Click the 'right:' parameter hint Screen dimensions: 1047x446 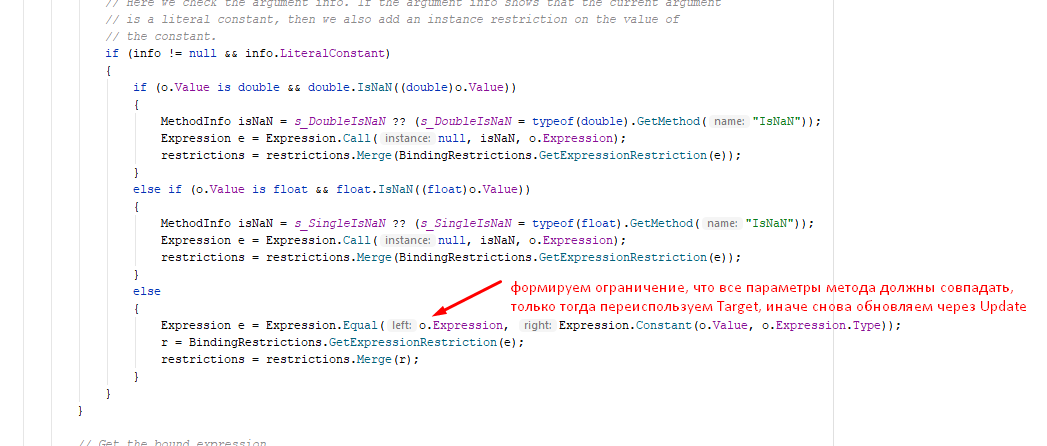coord(537,326)
